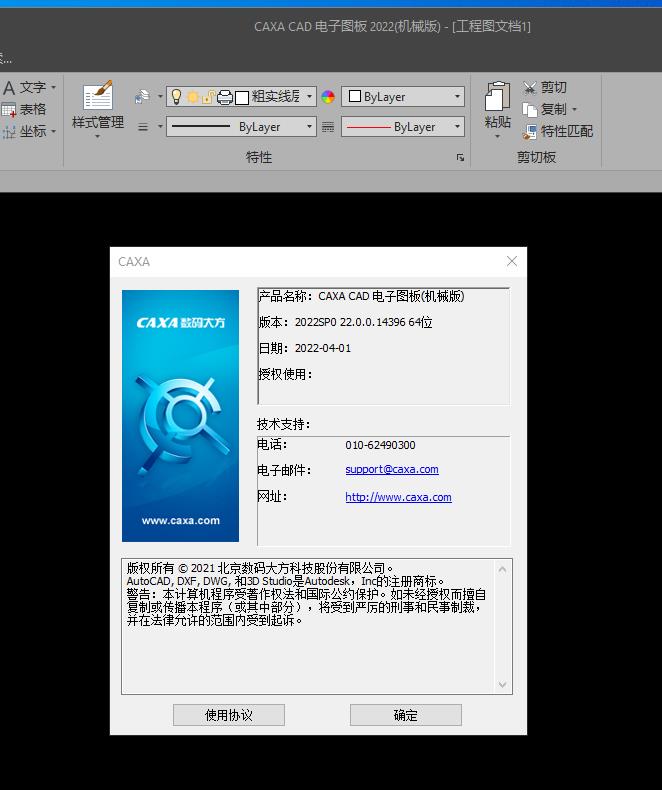Image resolution: width=662 pixels, height=790 pixels.
Task: Click the lineweight settings icon
Action: [328, 127]
